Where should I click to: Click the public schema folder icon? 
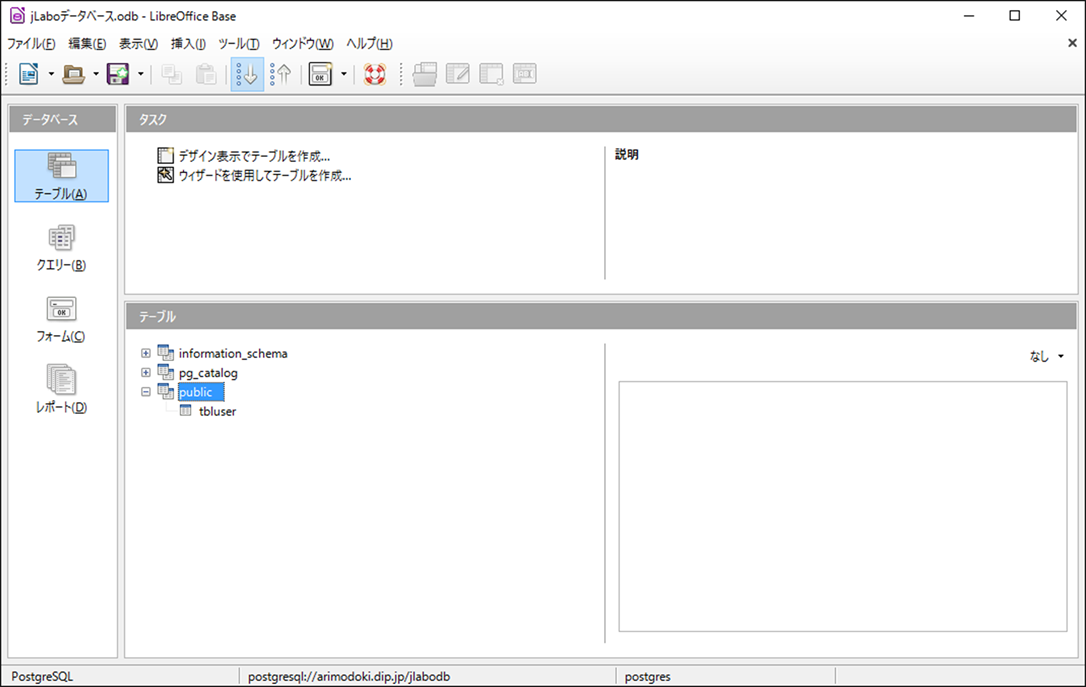(x=166, y=391)
